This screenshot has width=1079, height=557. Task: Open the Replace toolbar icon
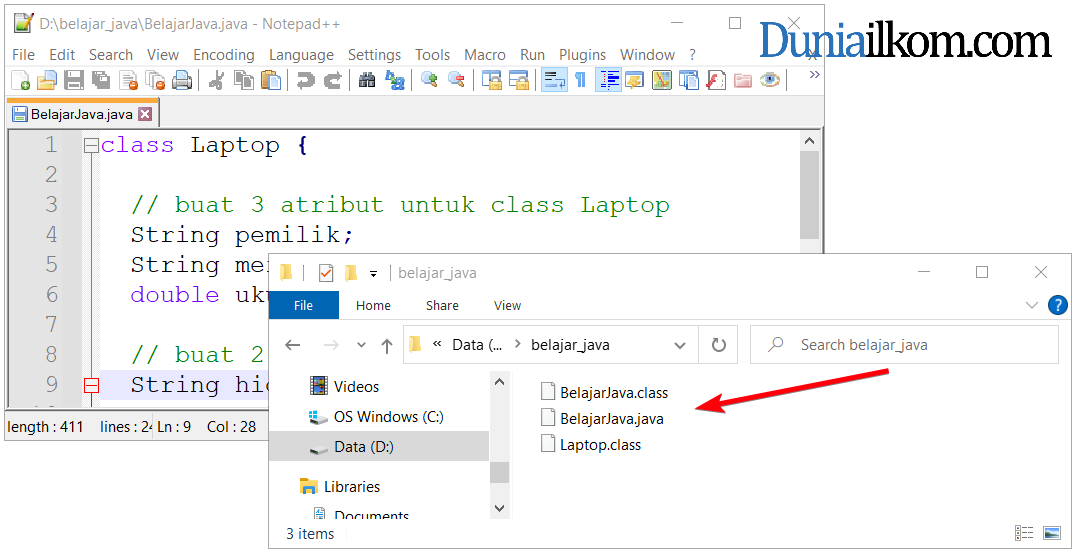pos(395,81)
